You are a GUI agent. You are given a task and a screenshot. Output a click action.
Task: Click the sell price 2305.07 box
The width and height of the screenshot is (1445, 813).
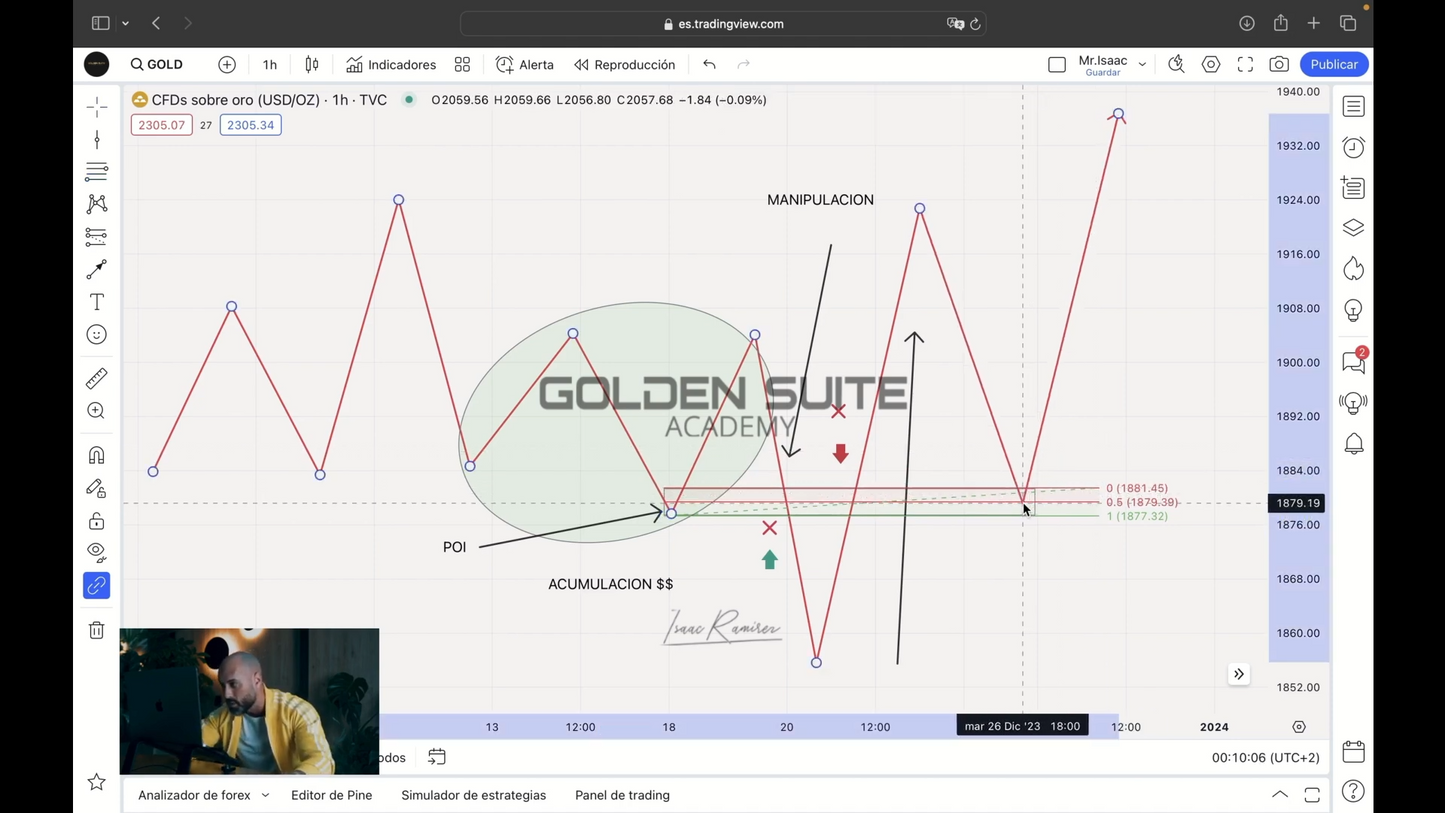click(x=161, y=125)
